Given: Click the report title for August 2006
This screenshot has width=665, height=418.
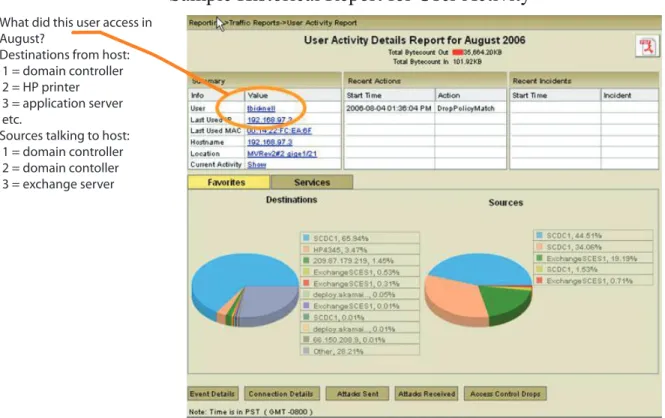Looking at the screenshot, I should tap(414, 40).
